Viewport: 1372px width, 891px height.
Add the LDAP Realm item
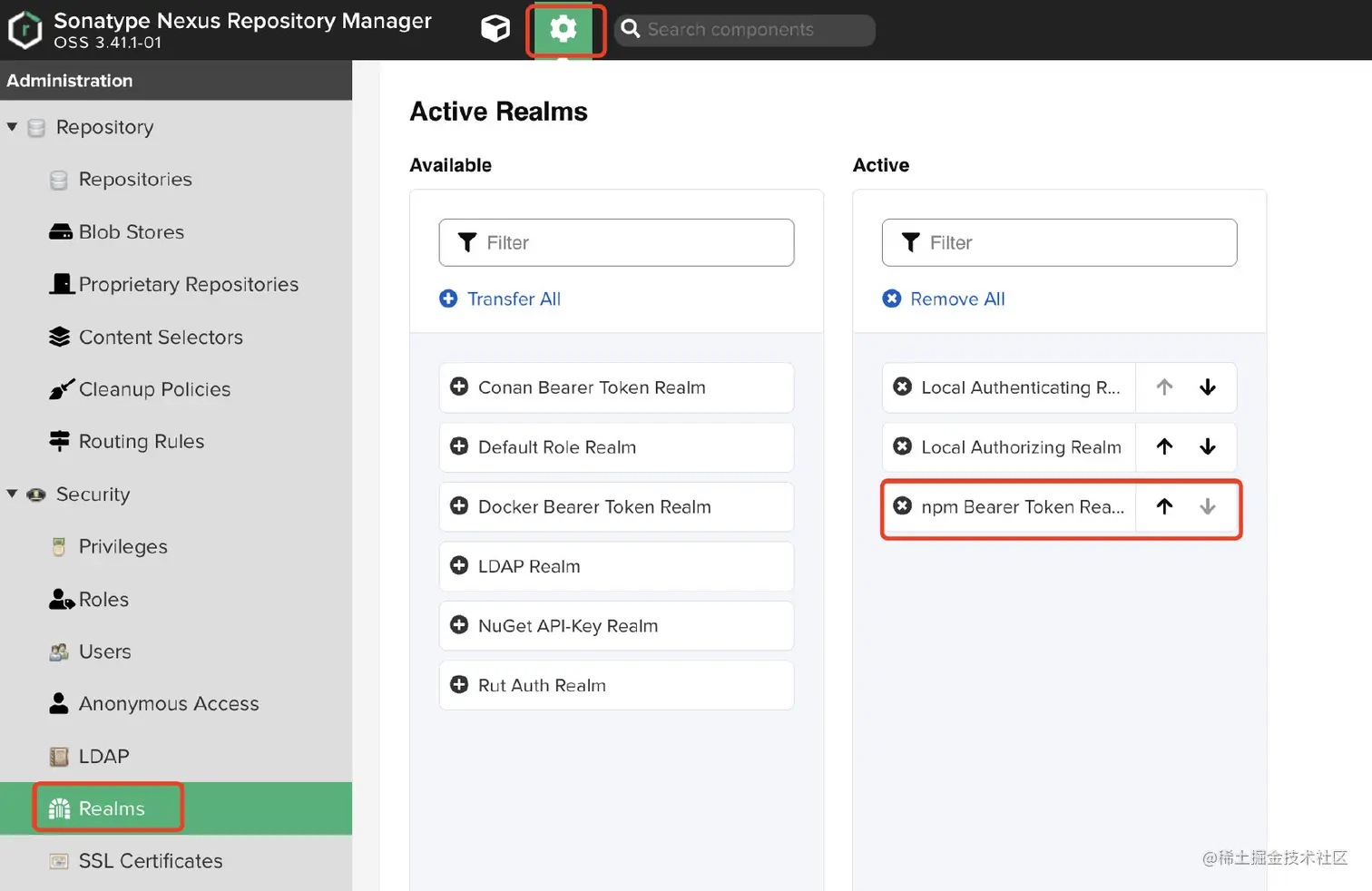pyautogui.click(x=529, y=566)
